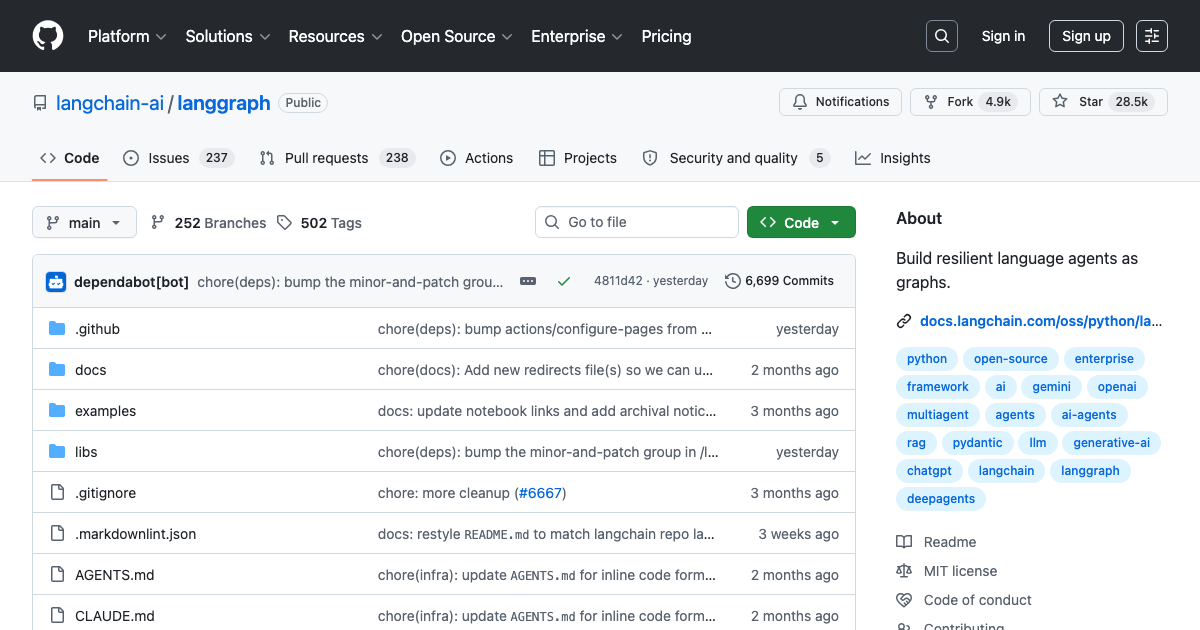Click the 6,699 Commits counter
This screenshot has width=1200, height=630.
(789, 281)
